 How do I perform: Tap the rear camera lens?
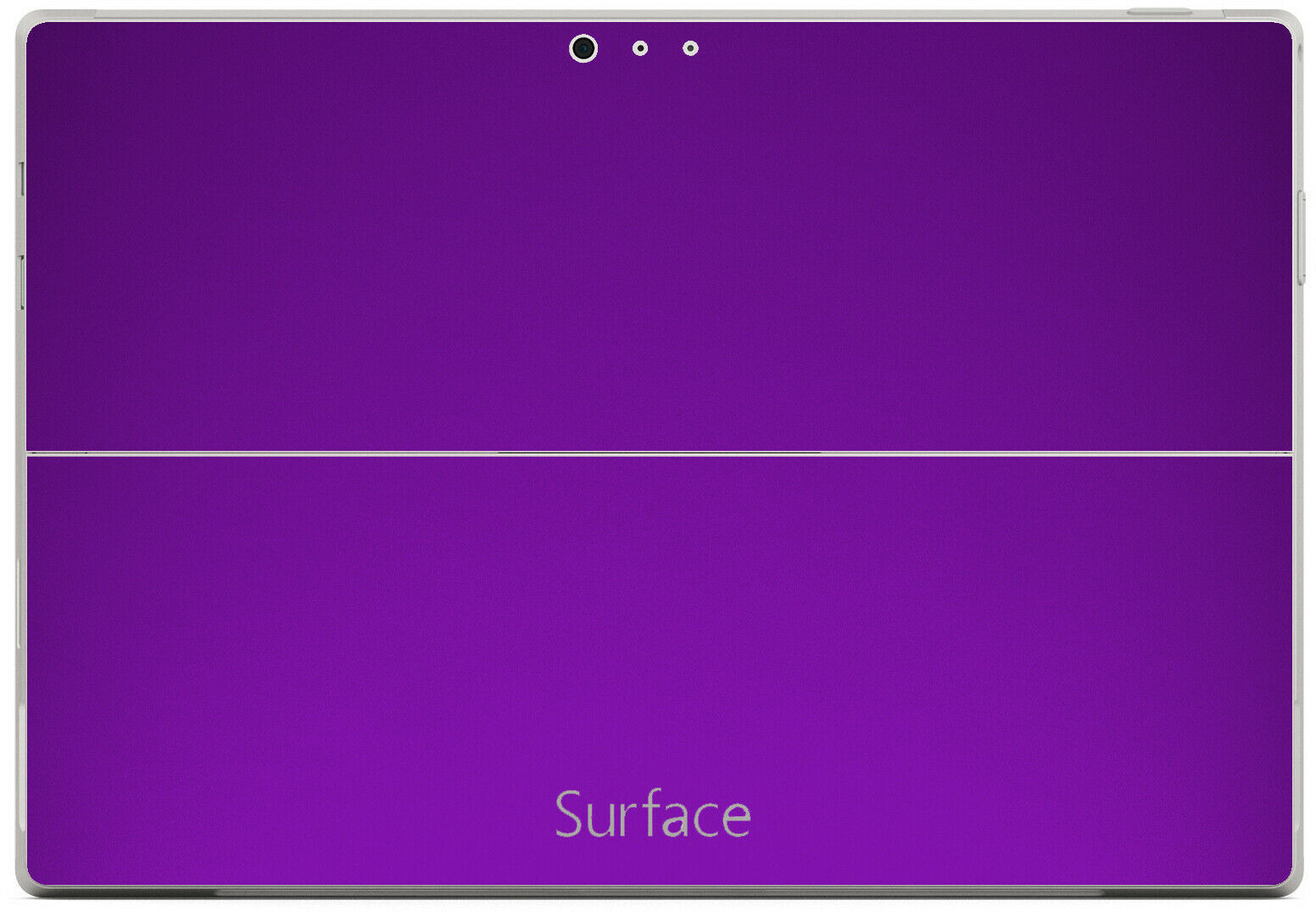click(x=583, y=48)
